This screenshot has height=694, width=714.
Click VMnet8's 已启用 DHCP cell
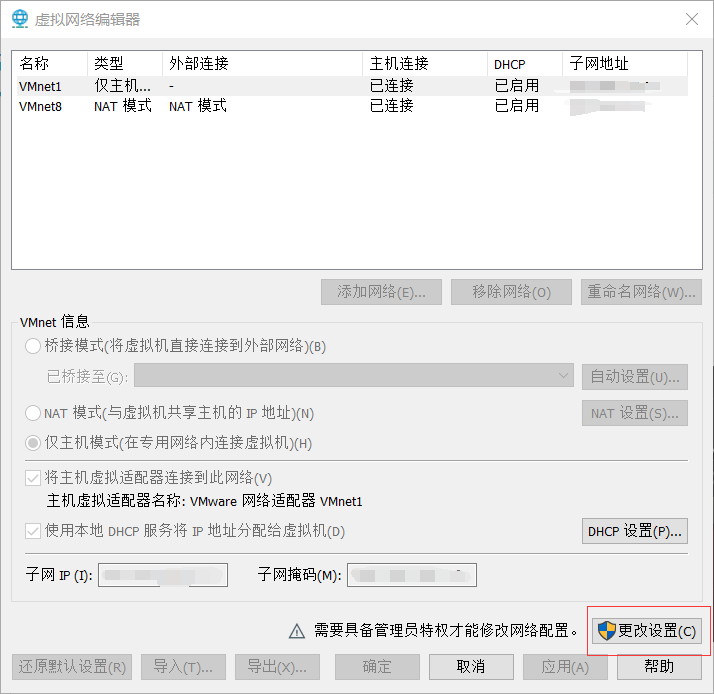pos(516,106)
